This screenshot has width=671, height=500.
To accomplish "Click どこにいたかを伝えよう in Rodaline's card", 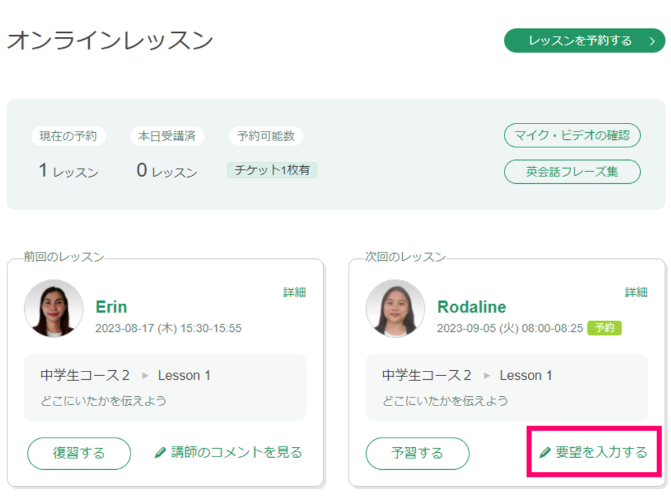I will [x=445, y=401].
